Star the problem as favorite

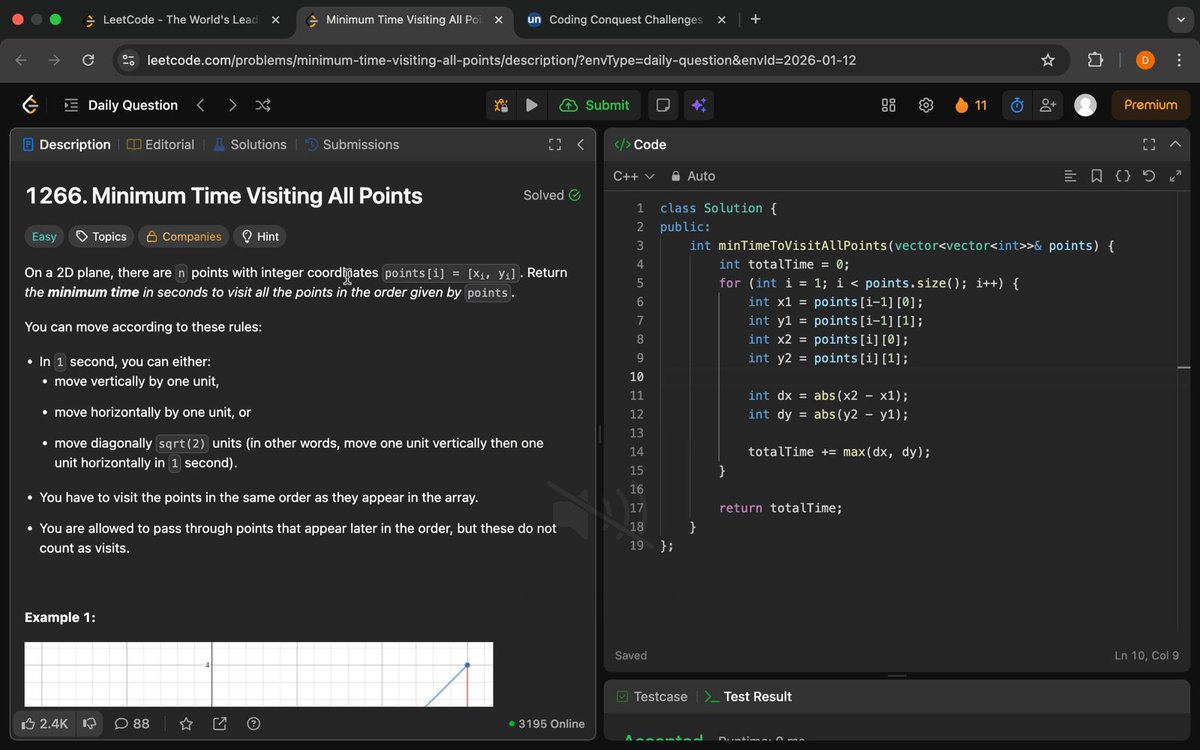186,723
